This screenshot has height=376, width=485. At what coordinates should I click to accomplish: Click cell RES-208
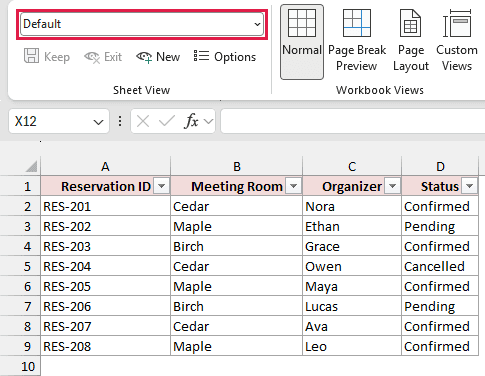coord(105,346)
